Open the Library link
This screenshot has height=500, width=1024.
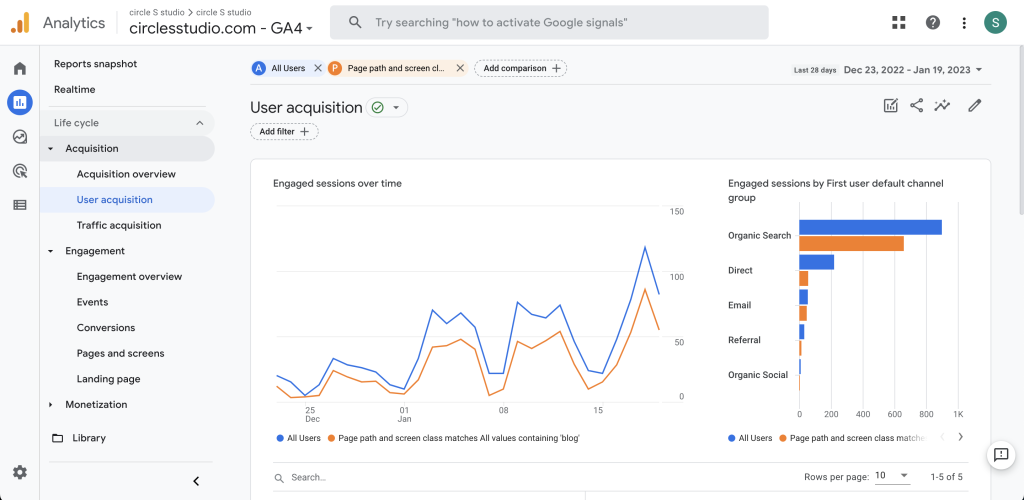[89, 438]
